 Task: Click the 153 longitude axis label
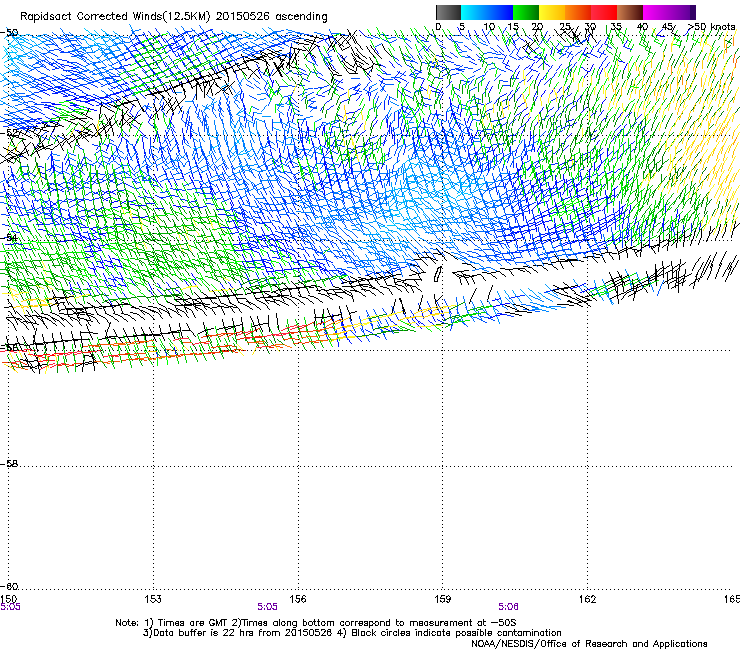[x=153, y=599]
